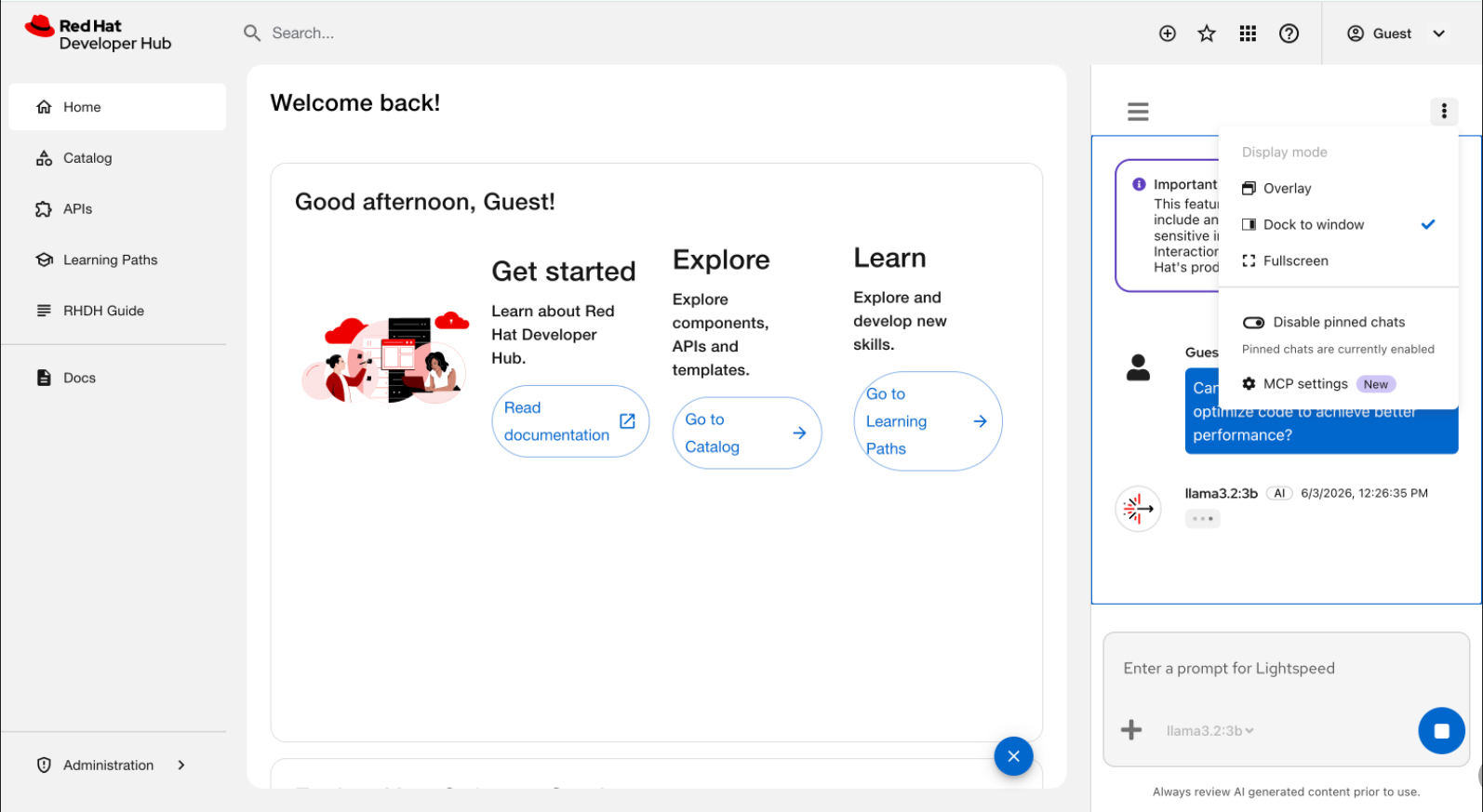
Task: Open the Lightspeed chat history hamburger menu
Action: pos(1138,112)
